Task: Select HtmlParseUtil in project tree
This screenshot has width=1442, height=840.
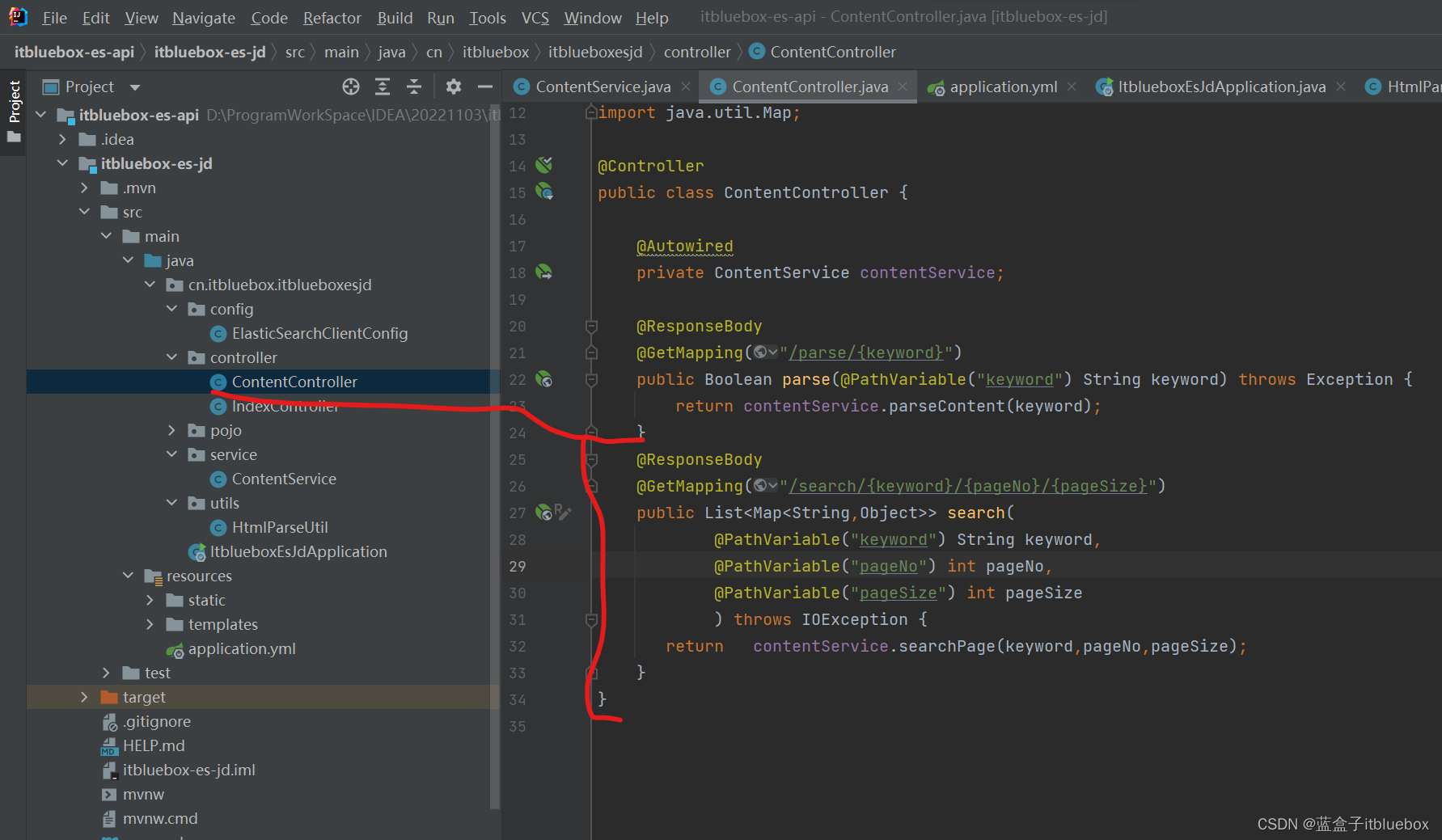Action: point(280,527)
